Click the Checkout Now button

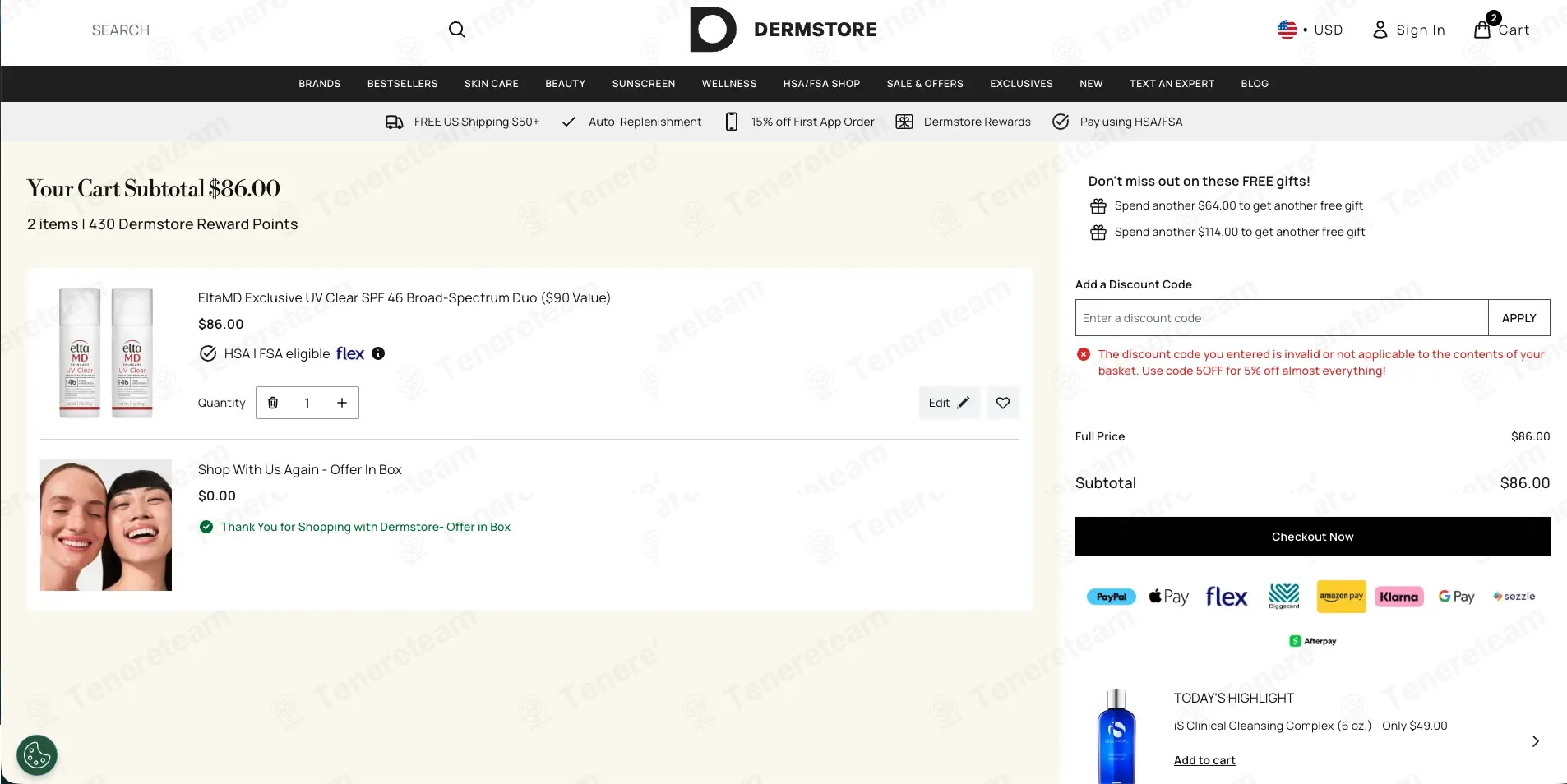(x=1313, y=537)
